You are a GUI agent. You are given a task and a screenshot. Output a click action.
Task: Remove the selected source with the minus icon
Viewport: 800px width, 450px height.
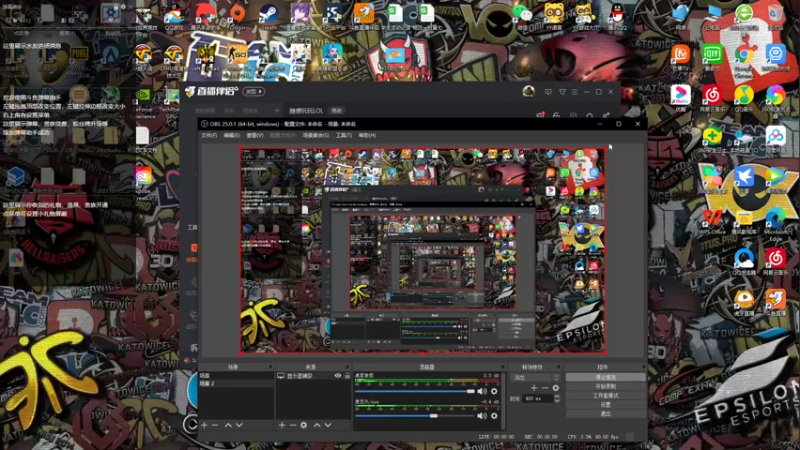(292, 425)
